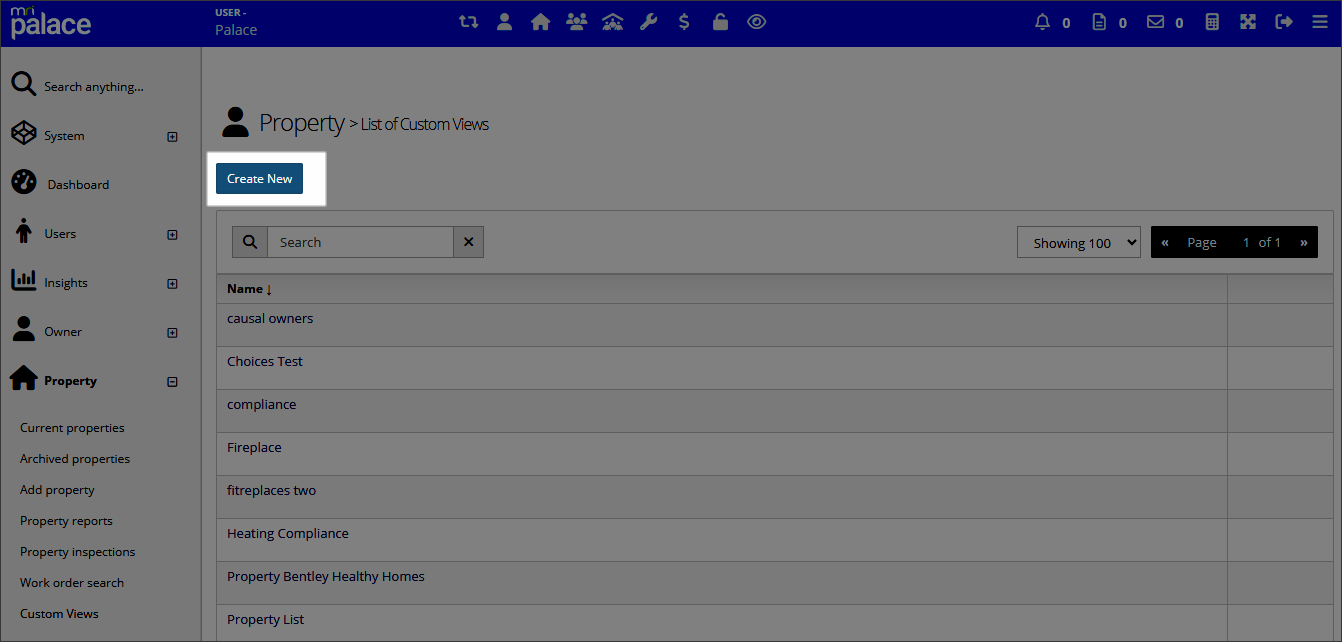Click the System cube icon in sidebar

pyautogui.click(x=24, y=134)
